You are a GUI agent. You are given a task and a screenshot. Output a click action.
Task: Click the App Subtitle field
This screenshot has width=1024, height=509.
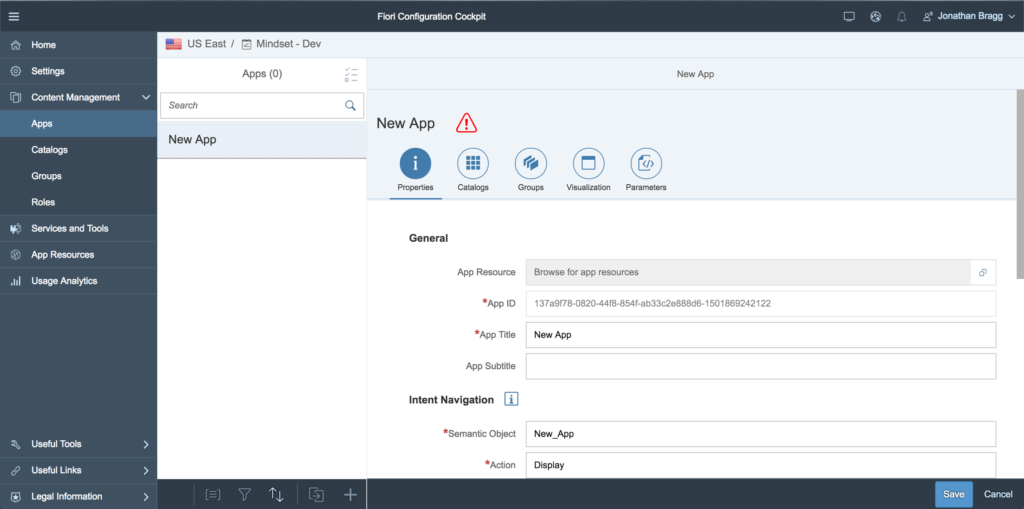pos(761,366)
